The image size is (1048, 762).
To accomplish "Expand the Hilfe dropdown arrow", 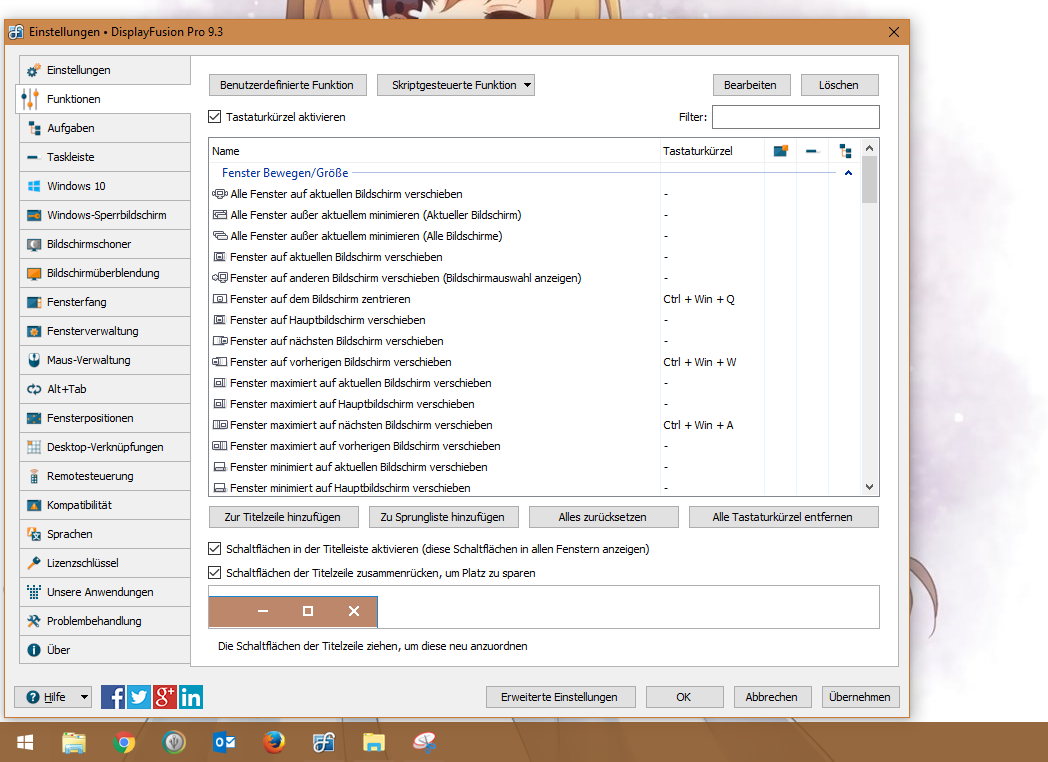I will [84, 697].
